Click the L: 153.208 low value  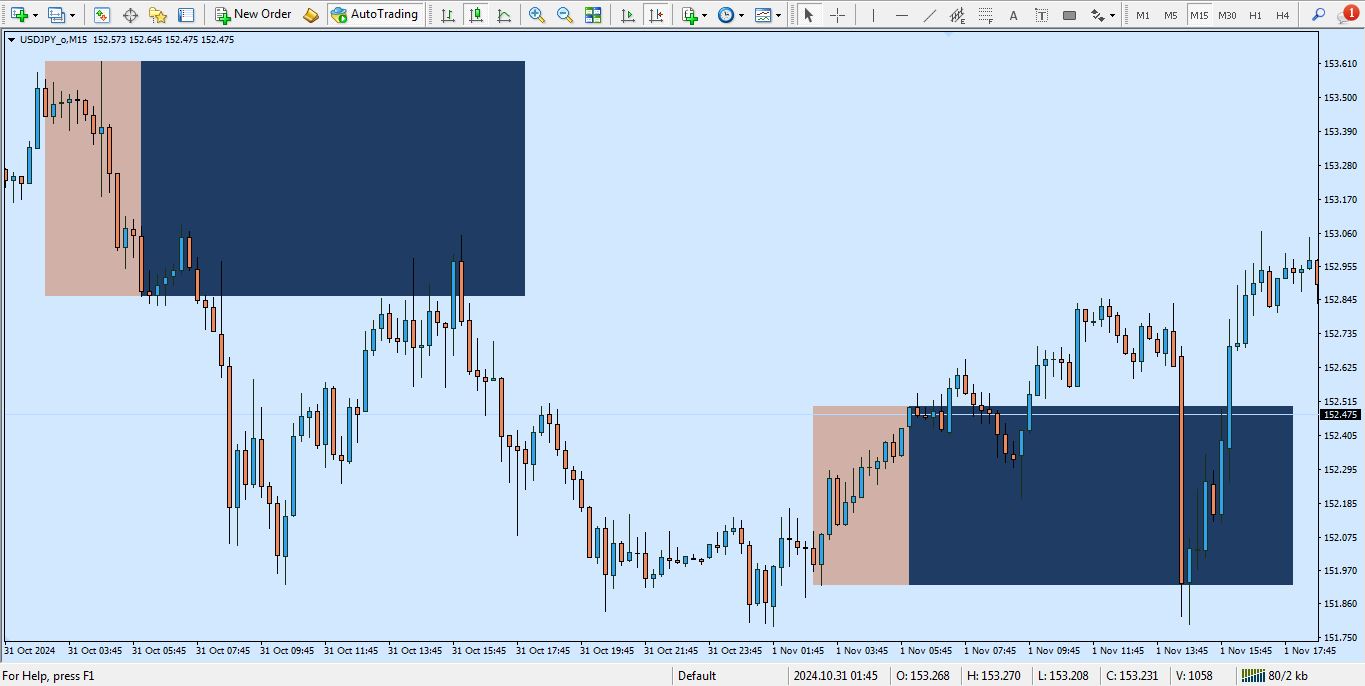pyautogui.click(x=1063, y=676)
